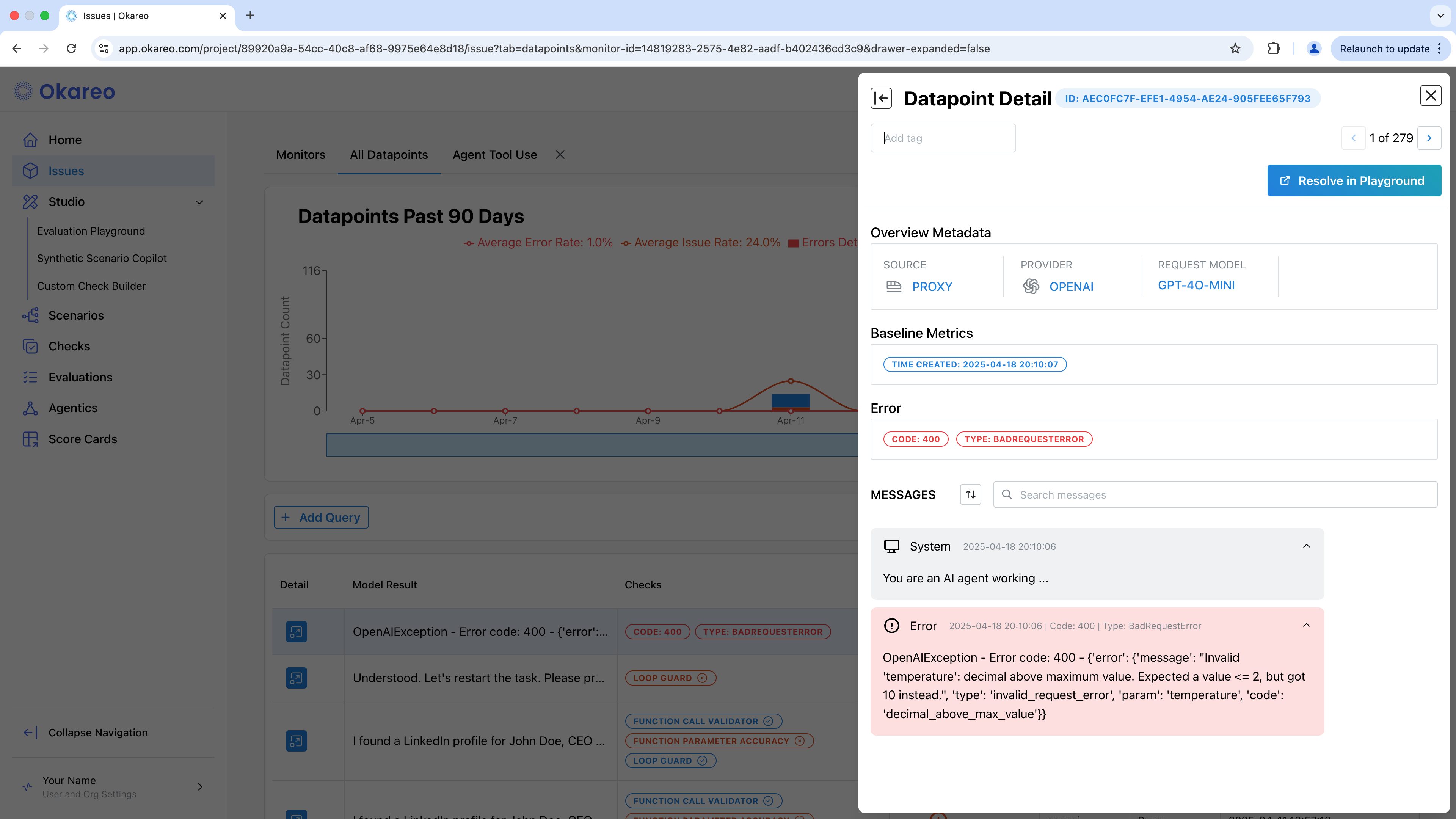
Task: Click Average Issue Rate legend entry
Action: (x=700, y=243)
